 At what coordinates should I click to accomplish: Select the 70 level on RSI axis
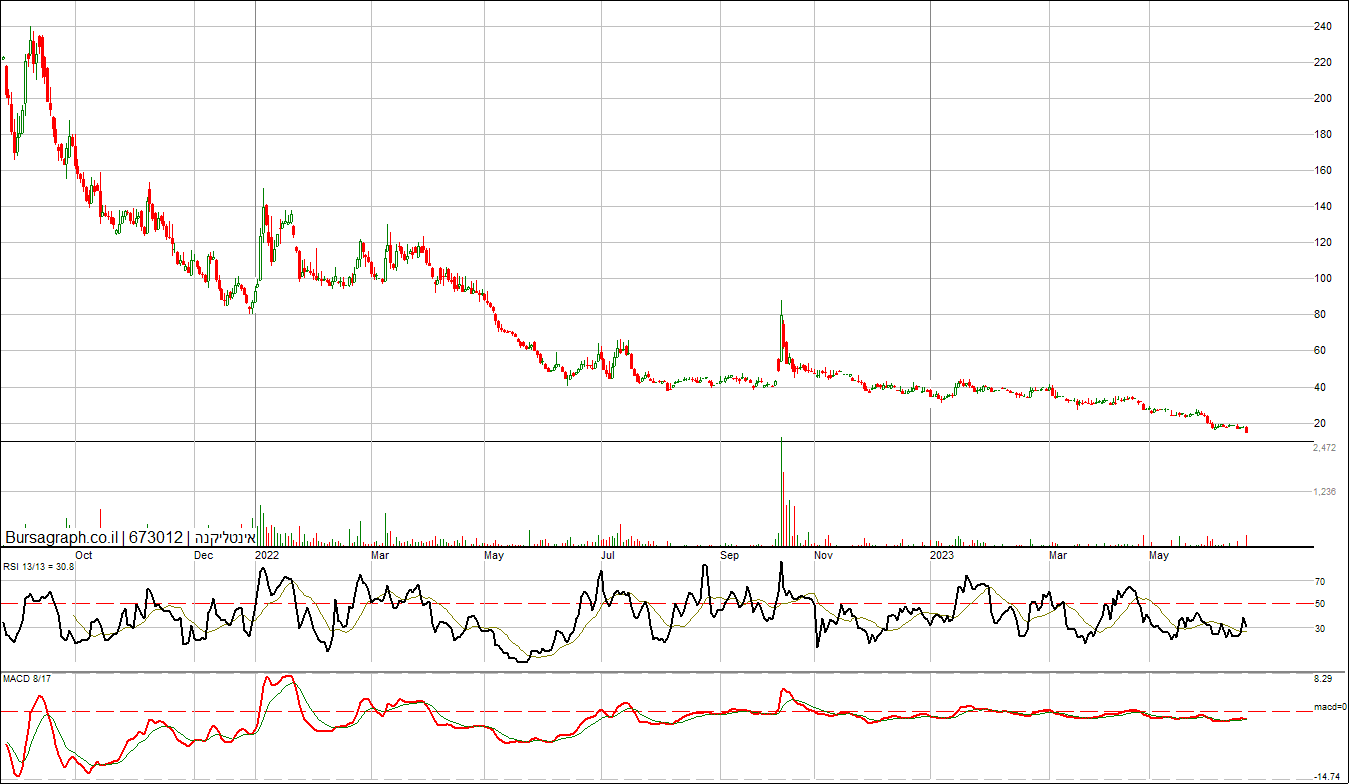click(x=1319, y=581)
